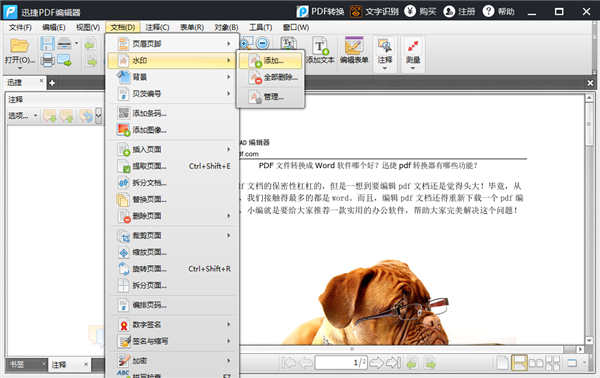
Task: Switch to single page layout icon
Action: (502, 363)
